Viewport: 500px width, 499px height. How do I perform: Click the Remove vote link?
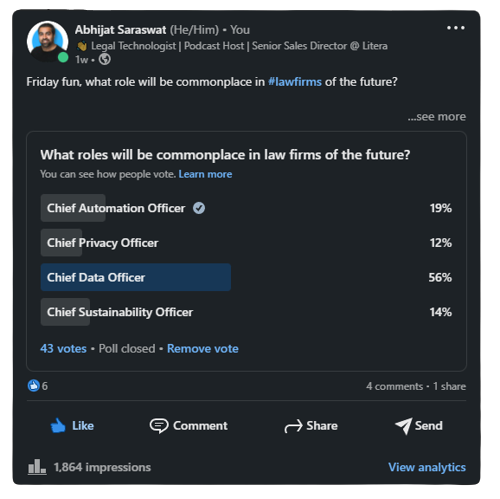click(203, 349)
